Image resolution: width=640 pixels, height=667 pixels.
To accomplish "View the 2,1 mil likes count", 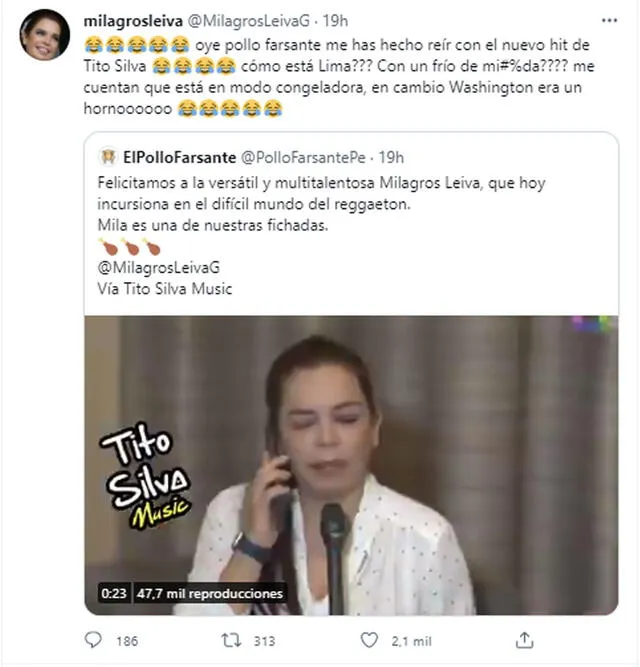I will tap(411, 641).
